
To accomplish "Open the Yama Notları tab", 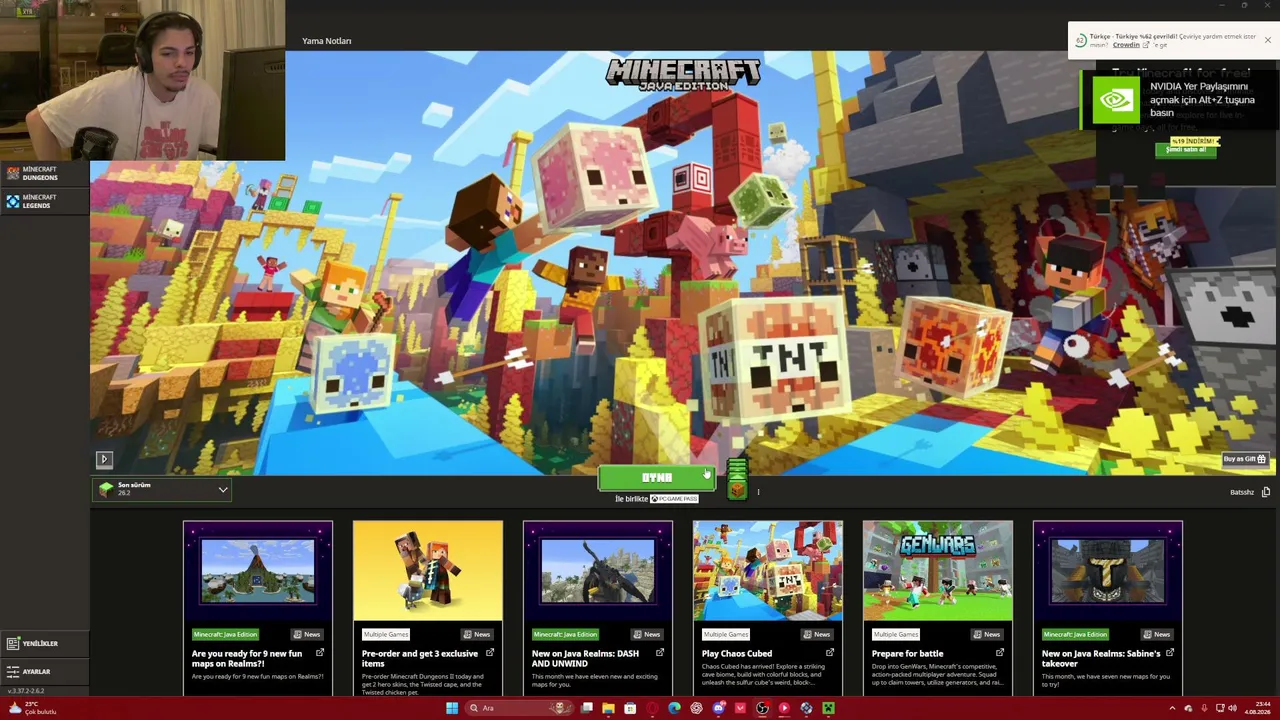I will click(x=327, y=41).
